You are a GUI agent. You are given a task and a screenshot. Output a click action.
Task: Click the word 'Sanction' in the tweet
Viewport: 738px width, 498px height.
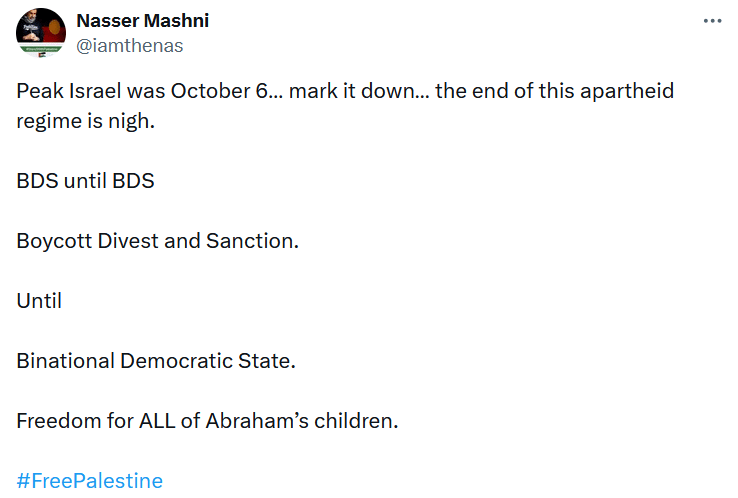coord(249,241)
